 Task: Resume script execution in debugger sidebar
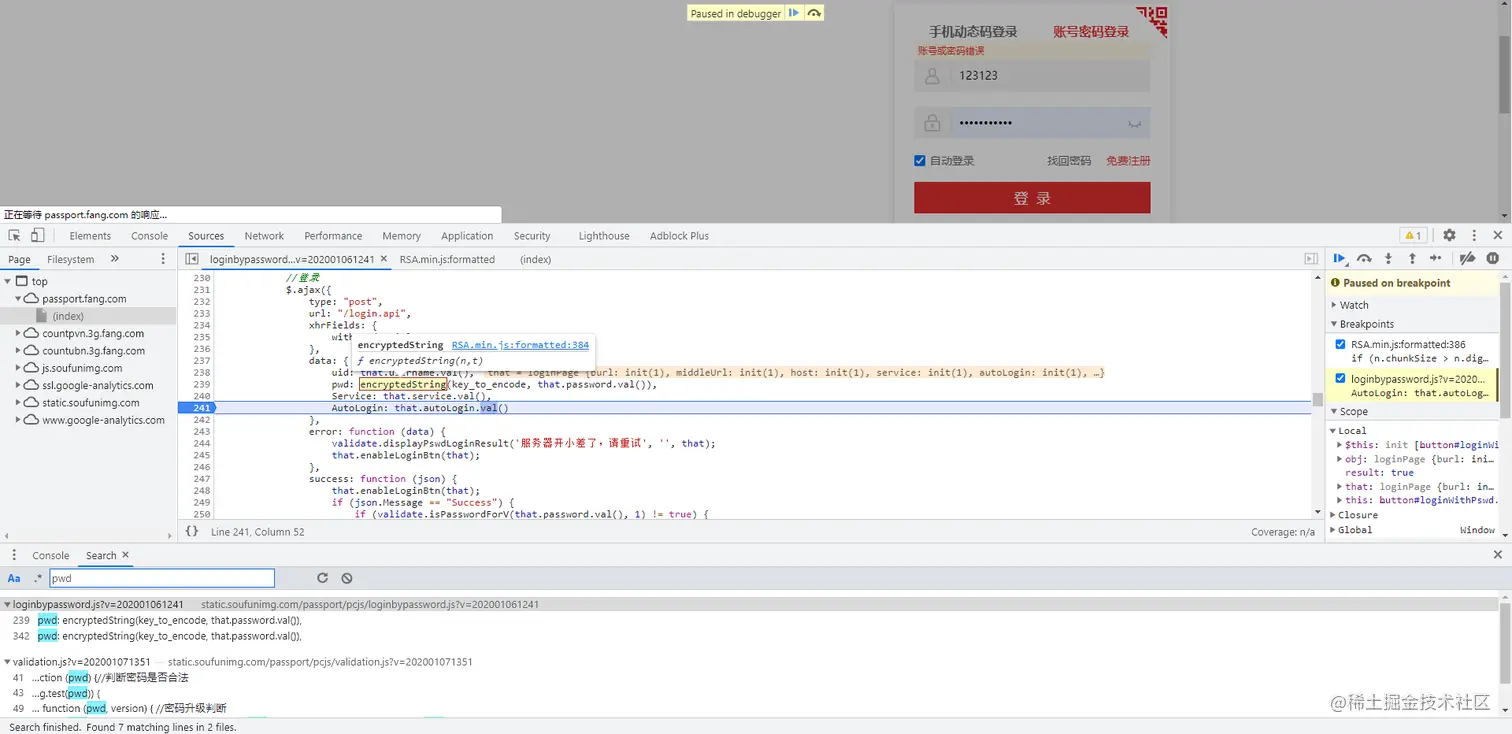(1339, 259)
